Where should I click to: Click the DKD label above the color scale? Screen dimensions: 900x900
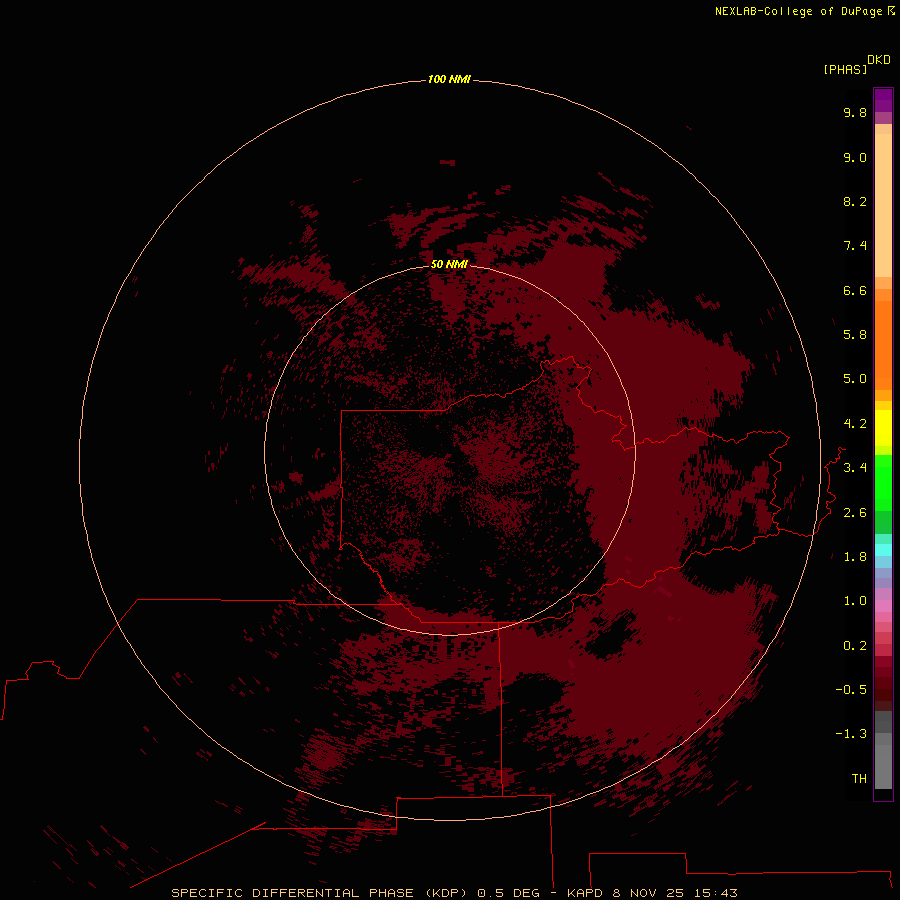click(x=879, y=60)
